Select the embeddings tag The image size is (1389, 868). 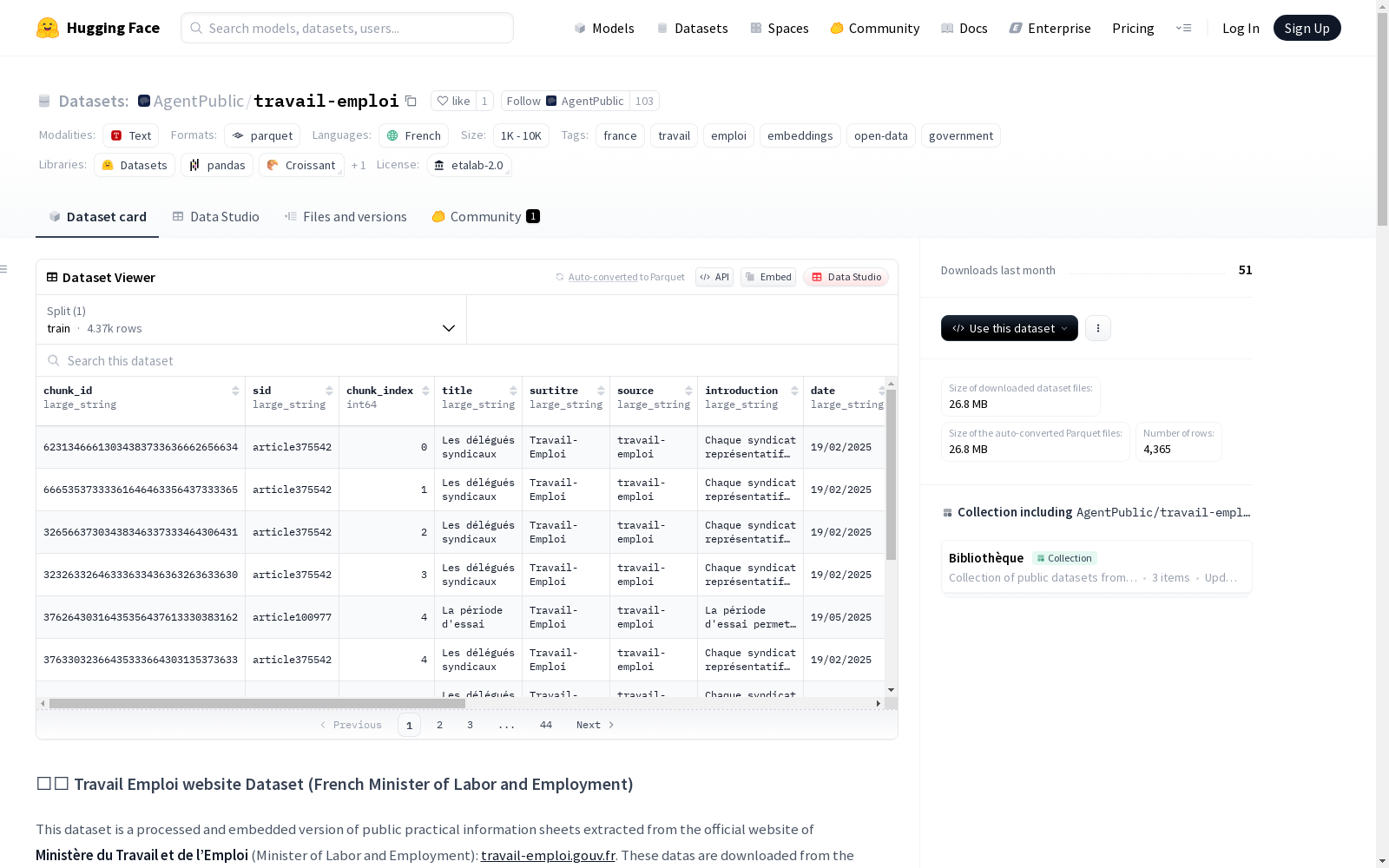point(800,135)
